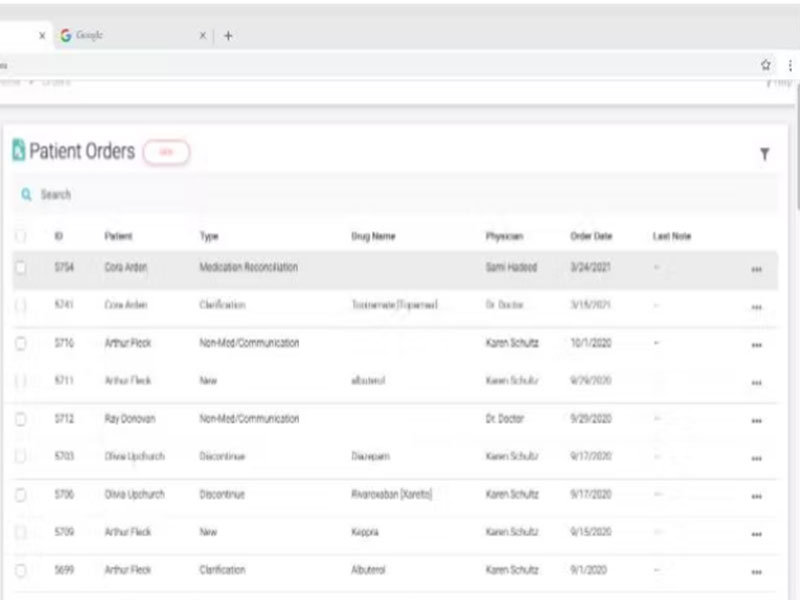800x600 pixels.
Task: Click the Patient Orders document icon
Action: click(x=18, y=151)
